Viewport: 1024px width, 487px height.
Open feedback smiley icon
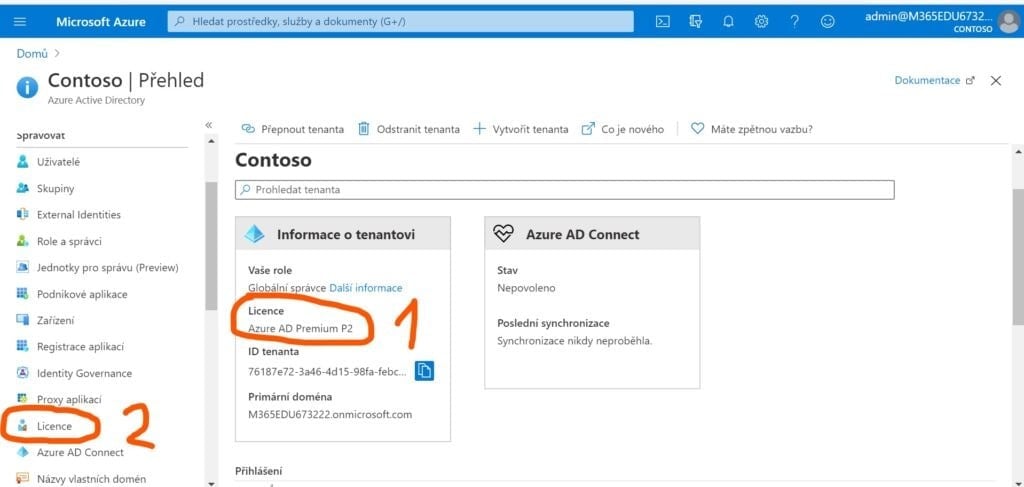tap(827, 22)
